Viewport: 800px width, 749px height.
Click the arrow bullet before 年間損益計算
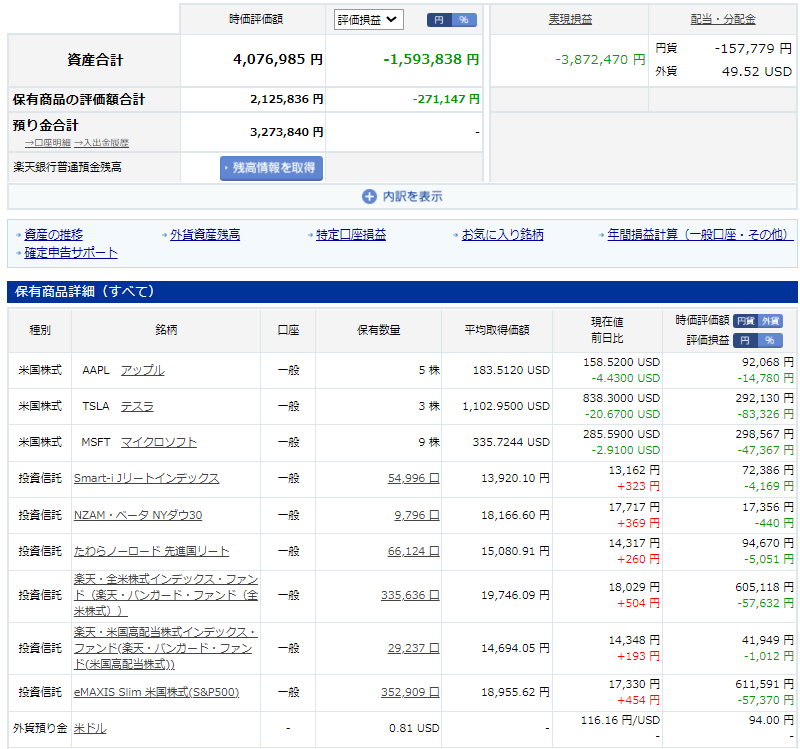click(x=602, y=235)
